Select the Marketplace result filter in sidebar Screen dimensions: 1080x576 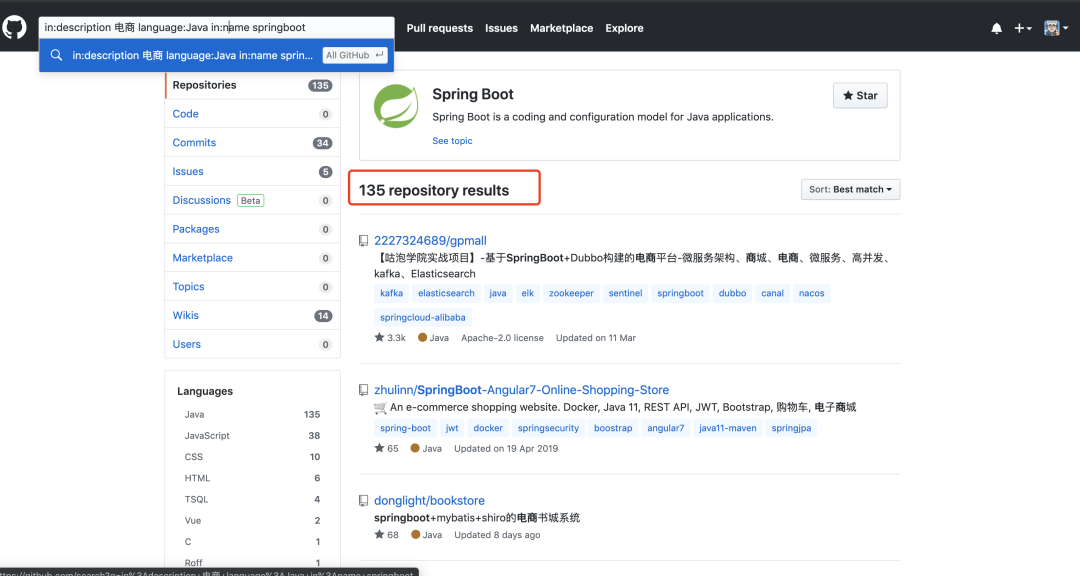(253, 258)
